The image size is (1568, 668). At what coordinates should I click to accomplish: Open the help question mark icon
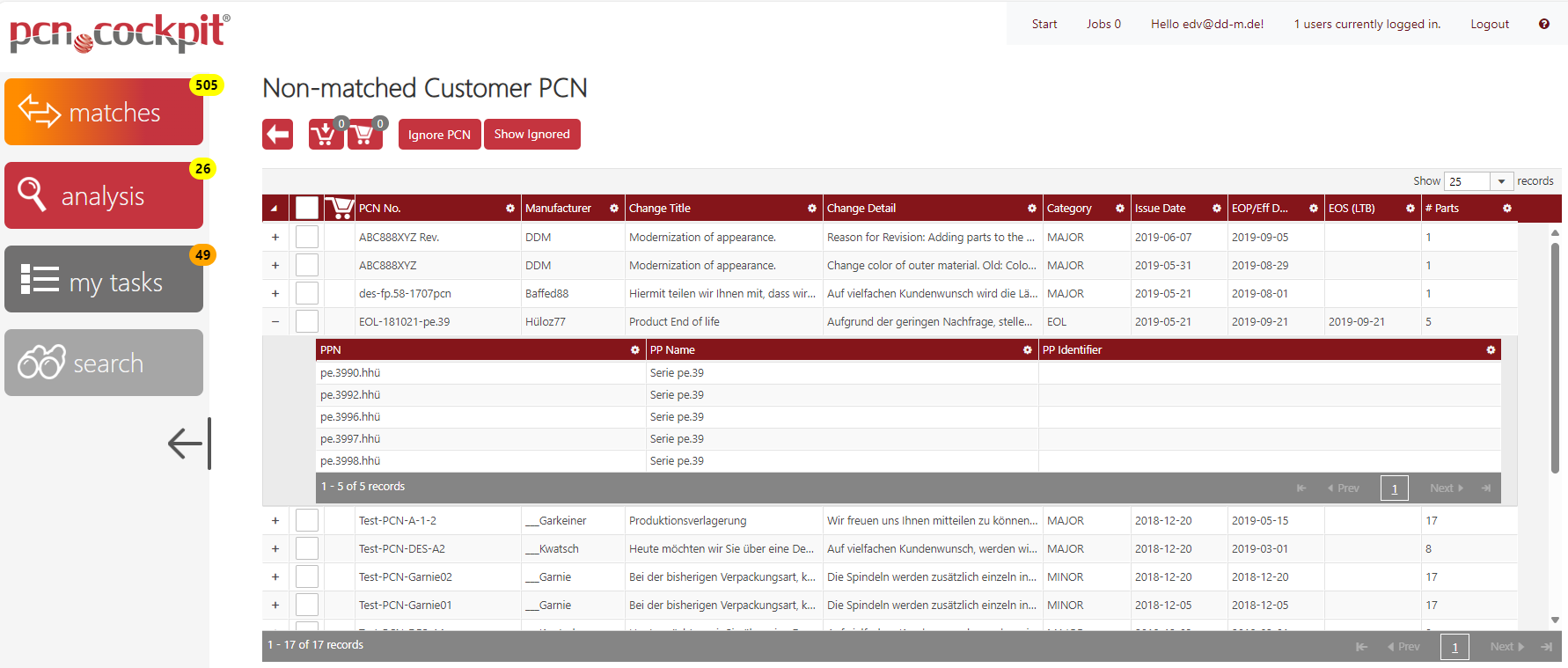(x=1543, y=24)
